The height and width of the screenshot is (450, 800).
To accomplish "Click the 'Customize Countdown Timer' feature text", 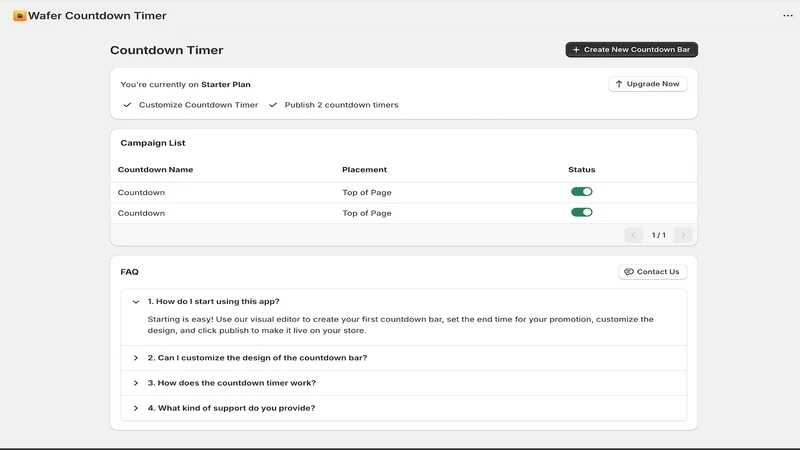I will (198, 105).
